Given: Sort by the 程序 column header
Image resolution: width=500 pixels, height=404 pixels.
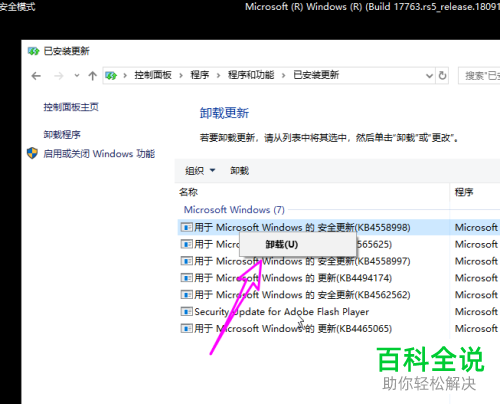Looking at the screenshot, I should [x=464, y=192].
